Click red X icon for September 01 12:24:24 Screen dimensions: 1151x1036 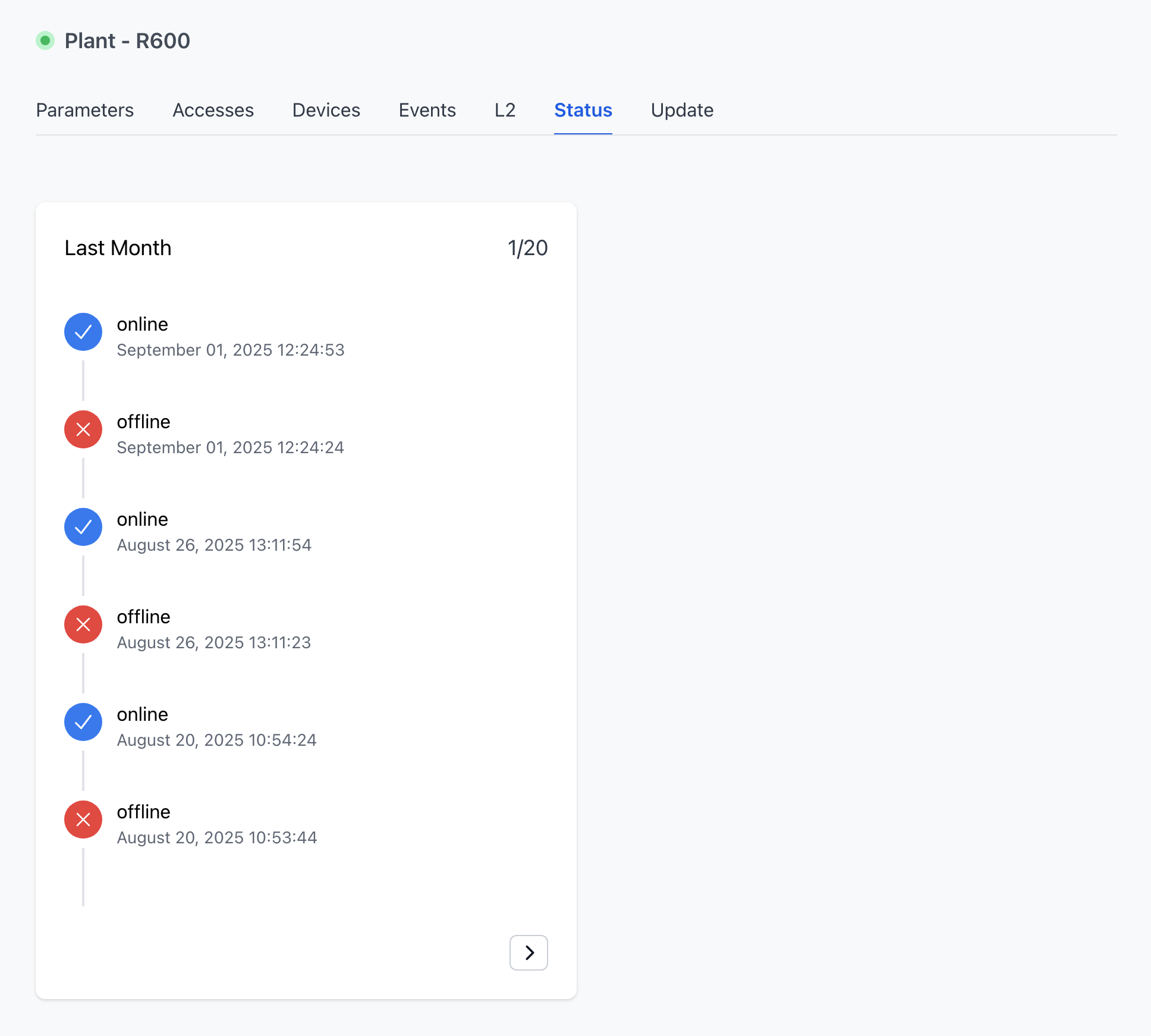83,429
